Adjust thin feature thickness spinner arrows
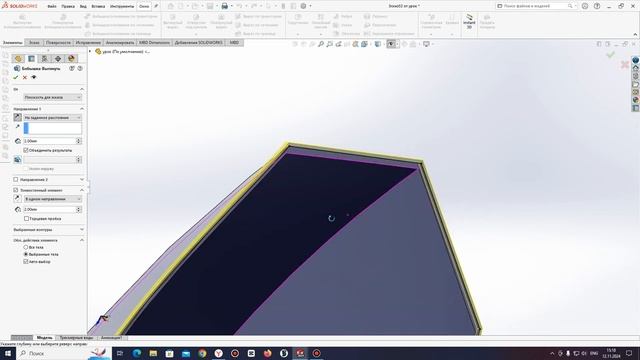 tap(79, 209)
